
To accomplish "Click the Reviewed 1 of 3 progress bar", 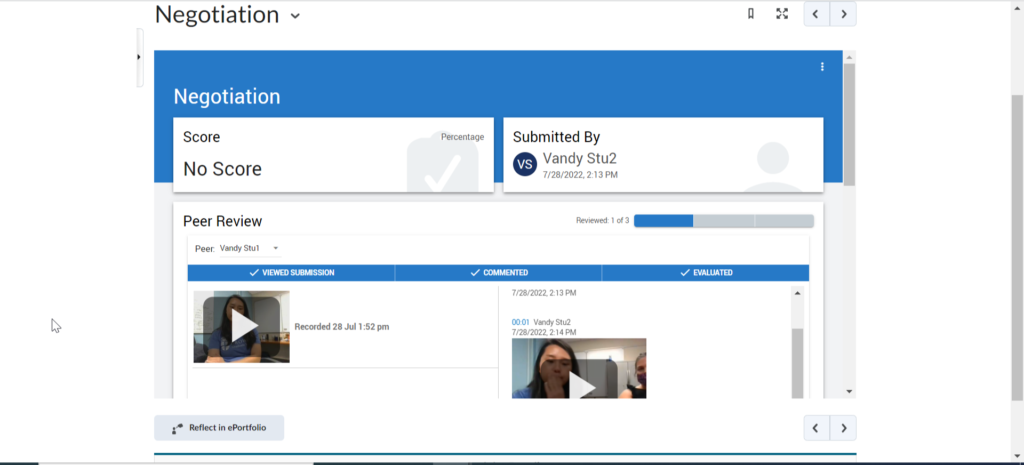I will [723, 221].
